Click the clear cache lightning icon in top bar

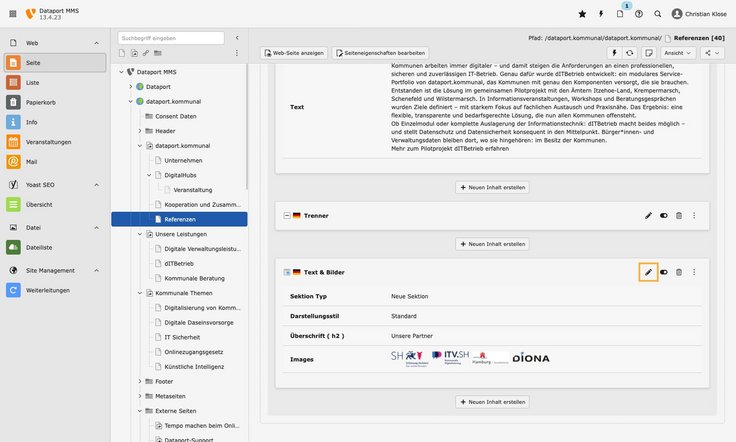click(601, 14)
